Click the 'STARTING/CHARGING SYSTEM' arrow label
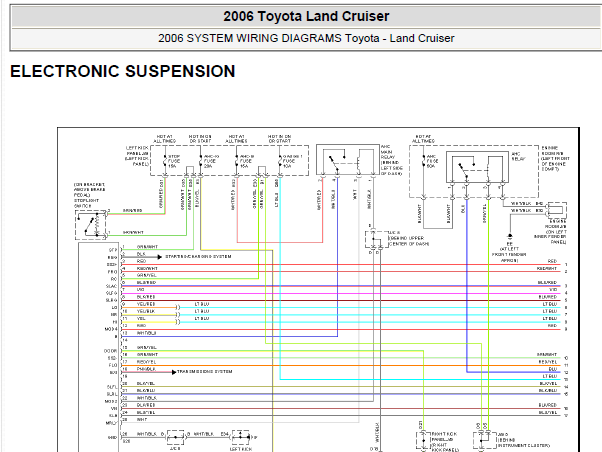 (x=198, y=257)
